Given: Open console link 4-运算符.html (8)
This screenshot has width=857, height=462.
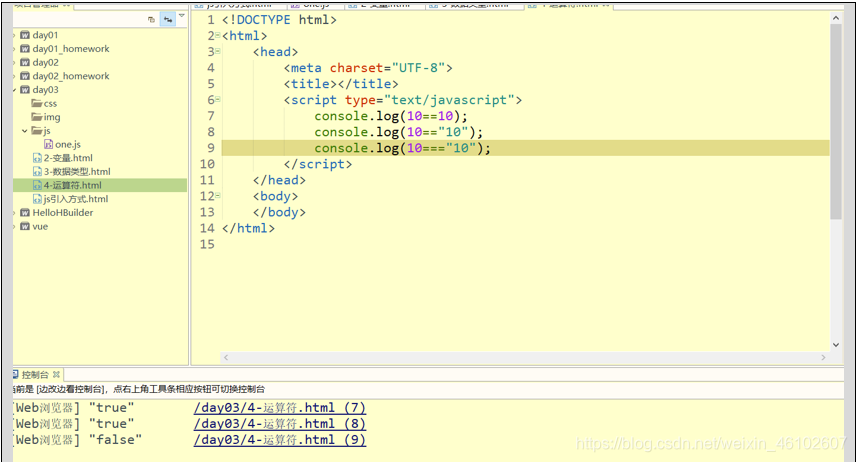Looking at the screenshot, I should pyautogui.click(x=280, y=424).
